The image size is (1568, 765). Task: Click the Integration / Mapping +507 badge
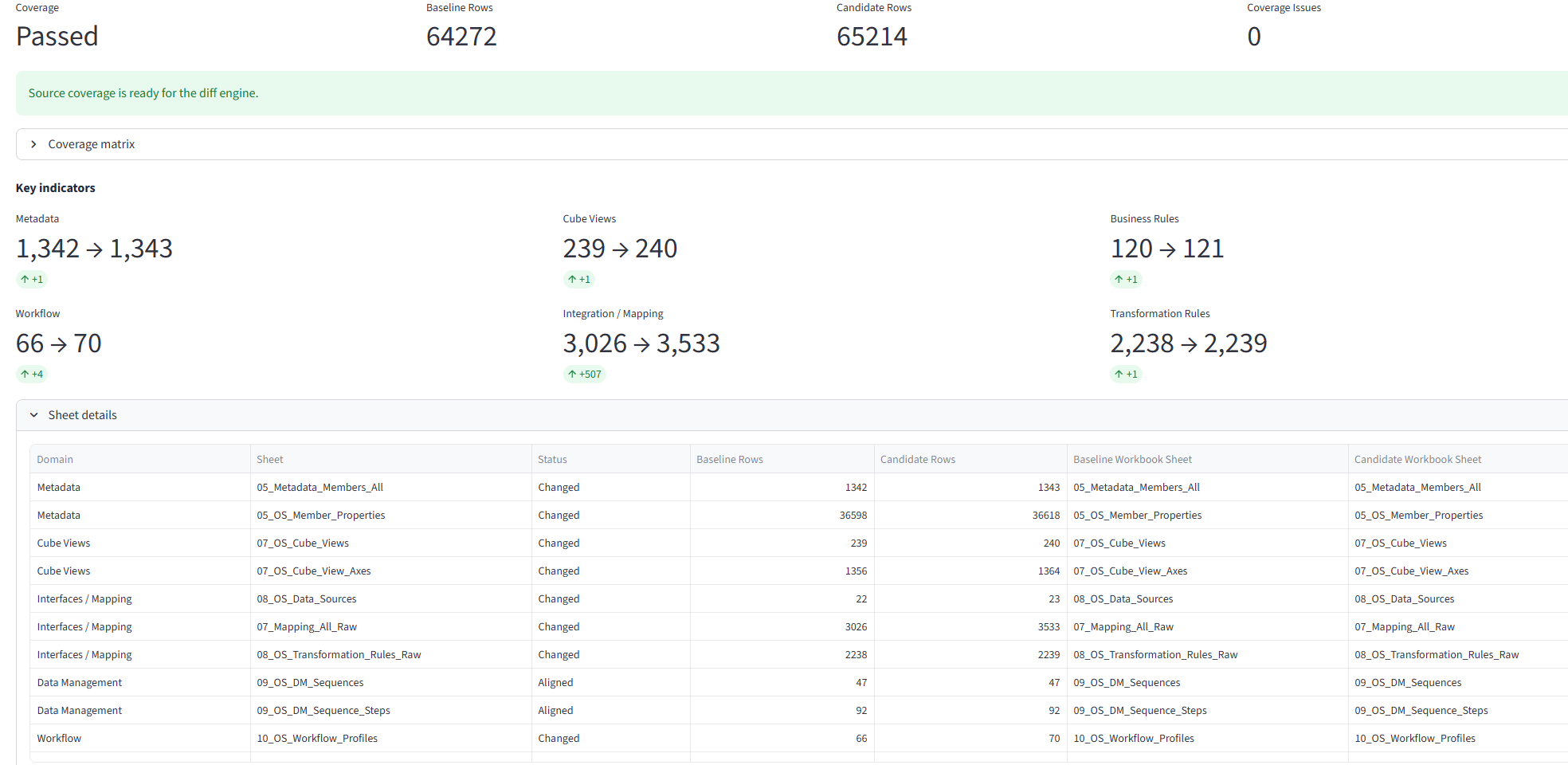[585, 374]
